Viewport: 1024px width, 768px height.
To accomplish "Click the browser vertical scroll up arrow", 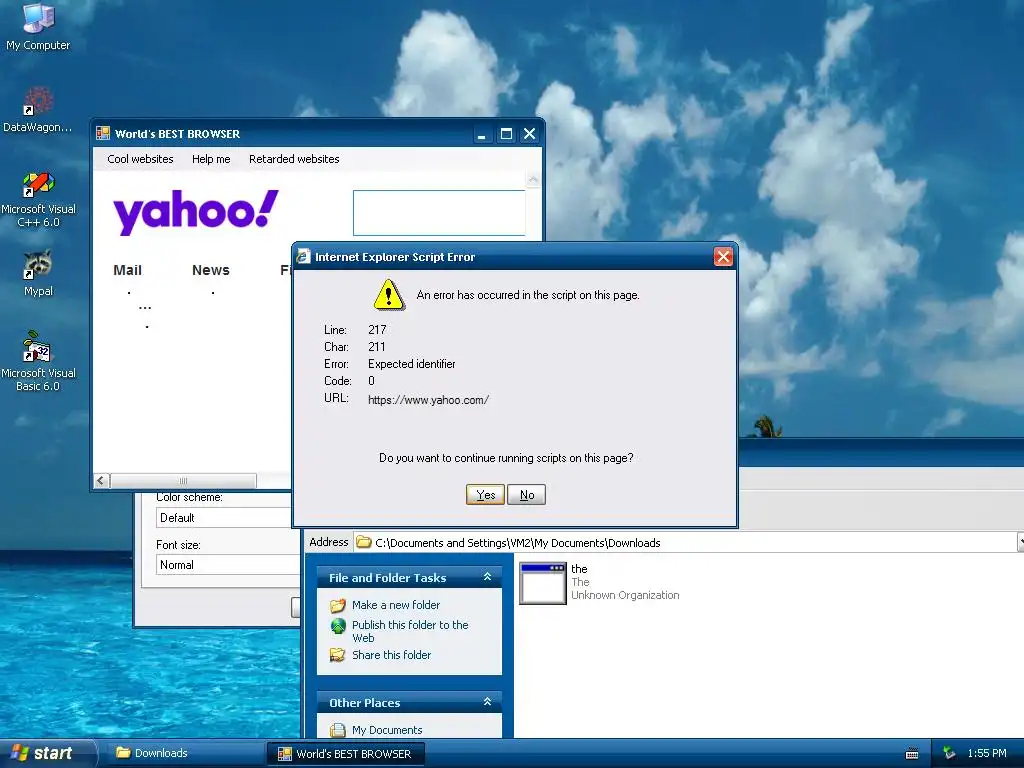I will [534, 179].
